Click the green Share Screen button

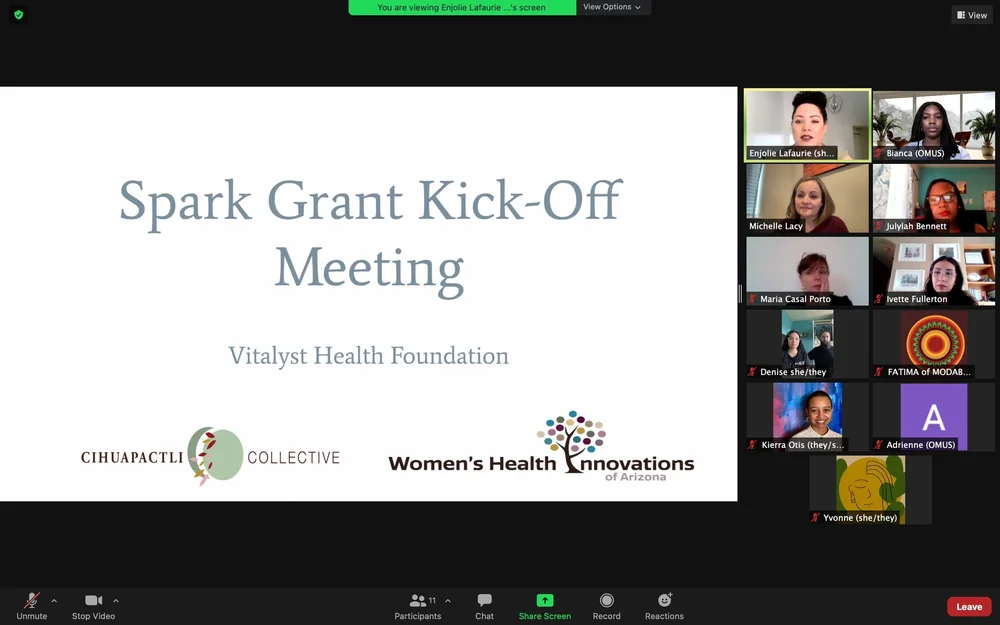[545, 607]
